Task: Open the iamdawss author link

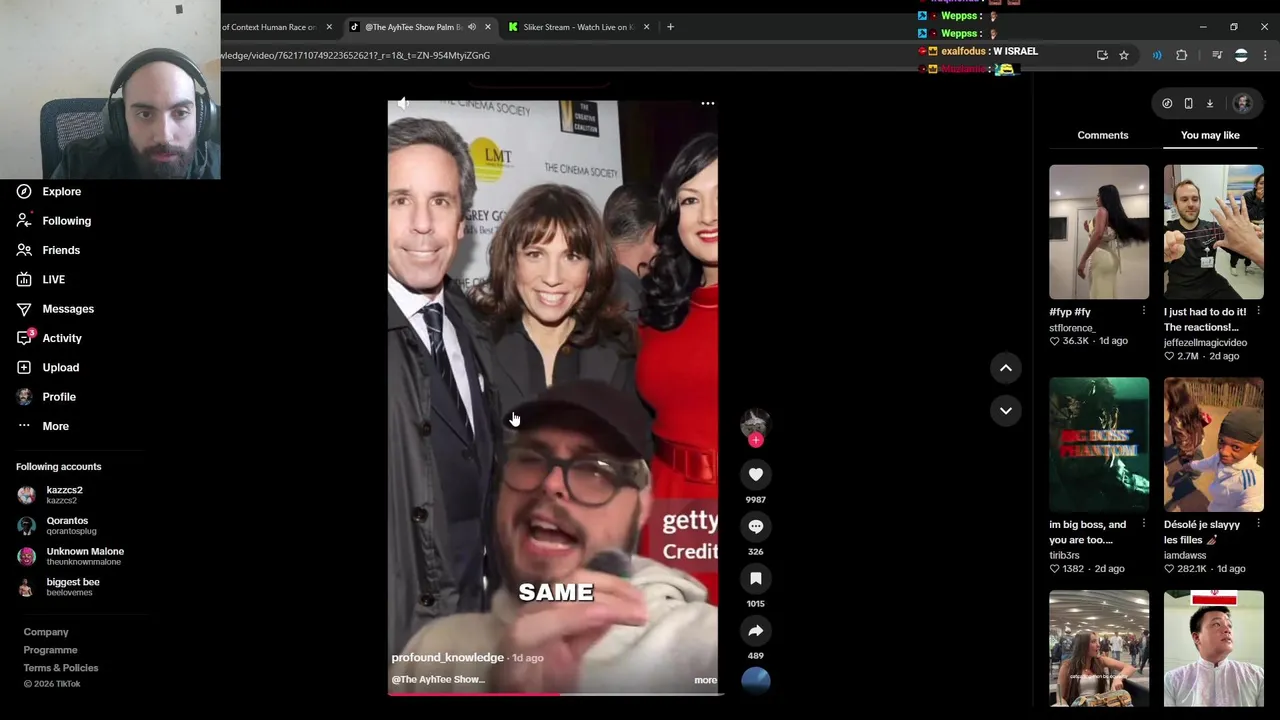Action: pyautogui.click(x=1185, y=556)
